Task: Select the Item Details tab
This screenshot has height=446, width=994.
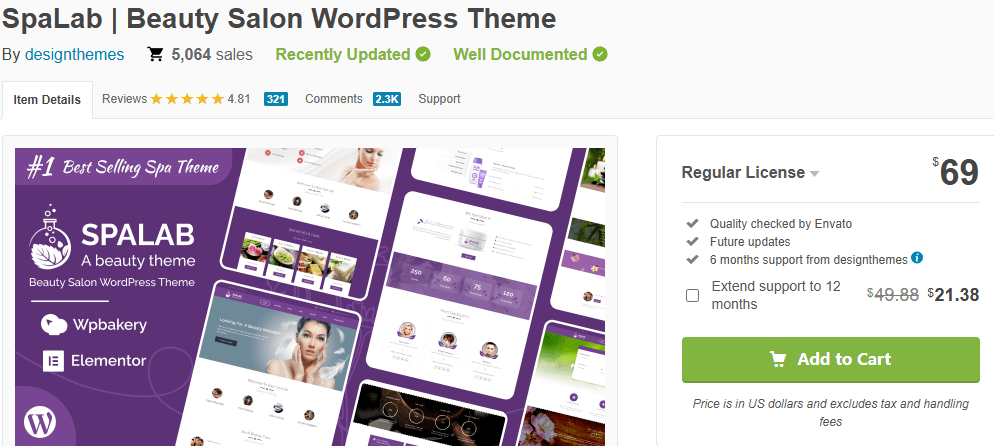Action: (x=47, y=99)
